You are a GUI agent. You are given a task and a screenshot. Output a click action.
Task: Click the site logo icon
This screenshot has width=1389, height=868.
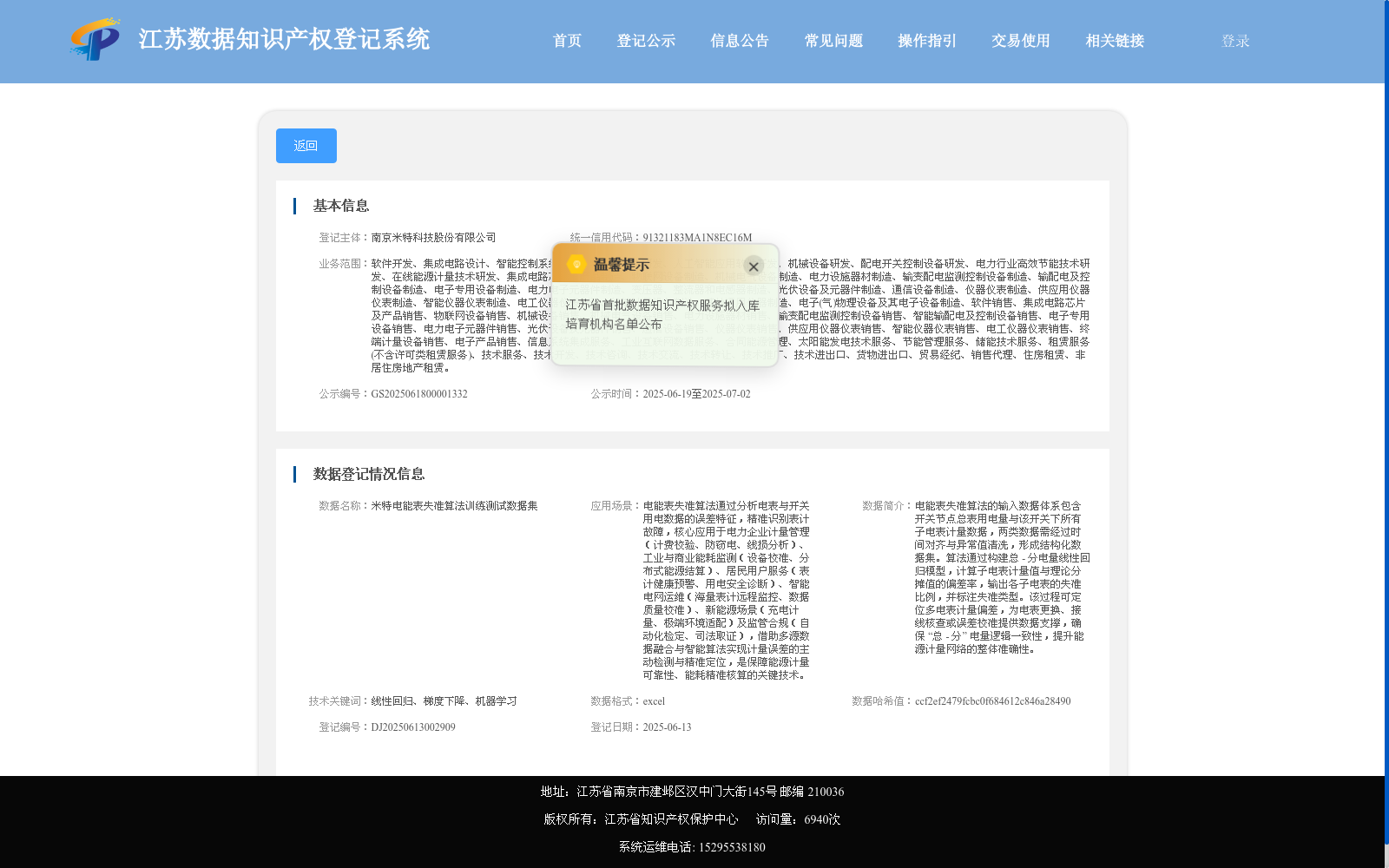pyautogui.click(x=95, y=39)
